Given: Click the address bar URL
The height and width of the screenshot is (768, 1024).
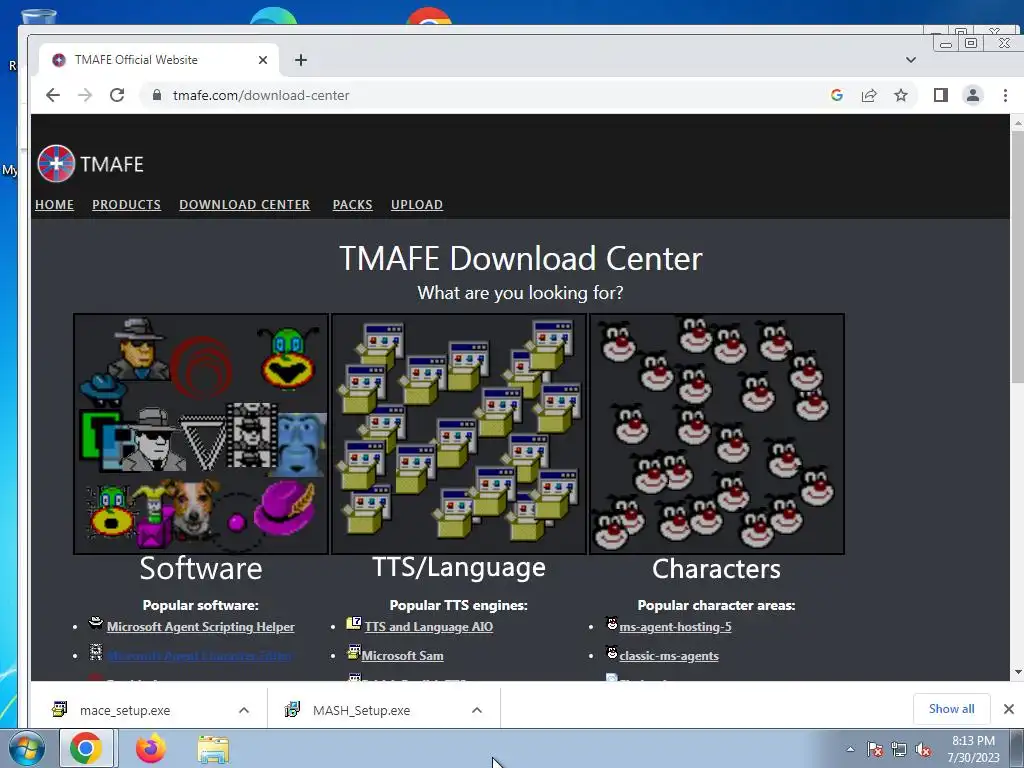Looking at the screenshot, I should click(261, 95).
